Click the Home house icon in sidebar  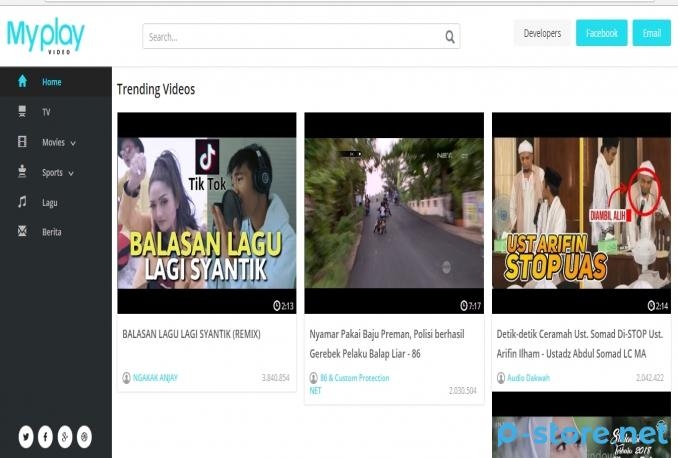(22, 82)
